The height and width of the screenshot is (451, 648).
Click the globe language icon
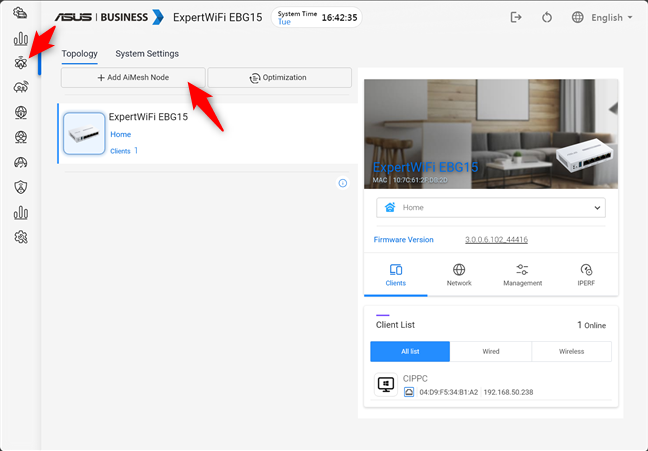click(x=577, y=17)
